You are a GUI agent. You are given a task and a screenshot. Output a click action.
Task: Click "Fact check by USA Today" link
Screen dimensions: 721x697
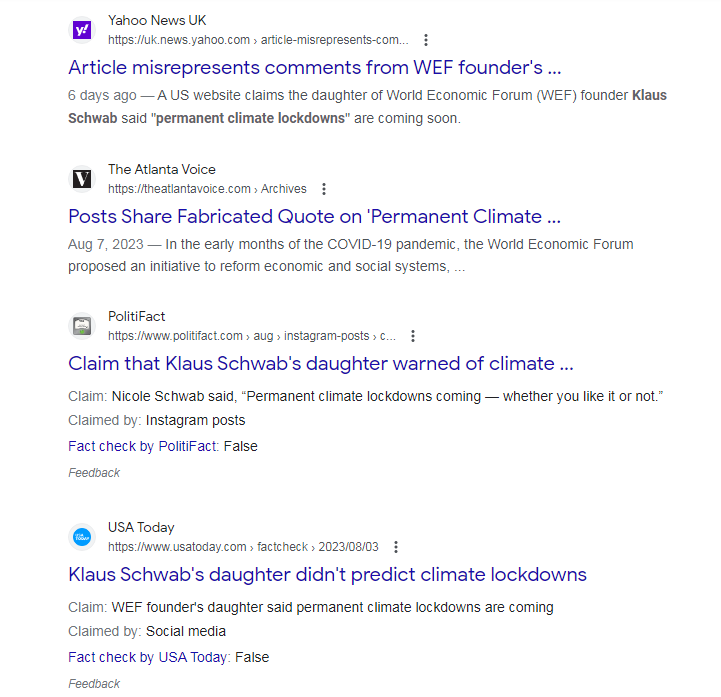(148, 657)
